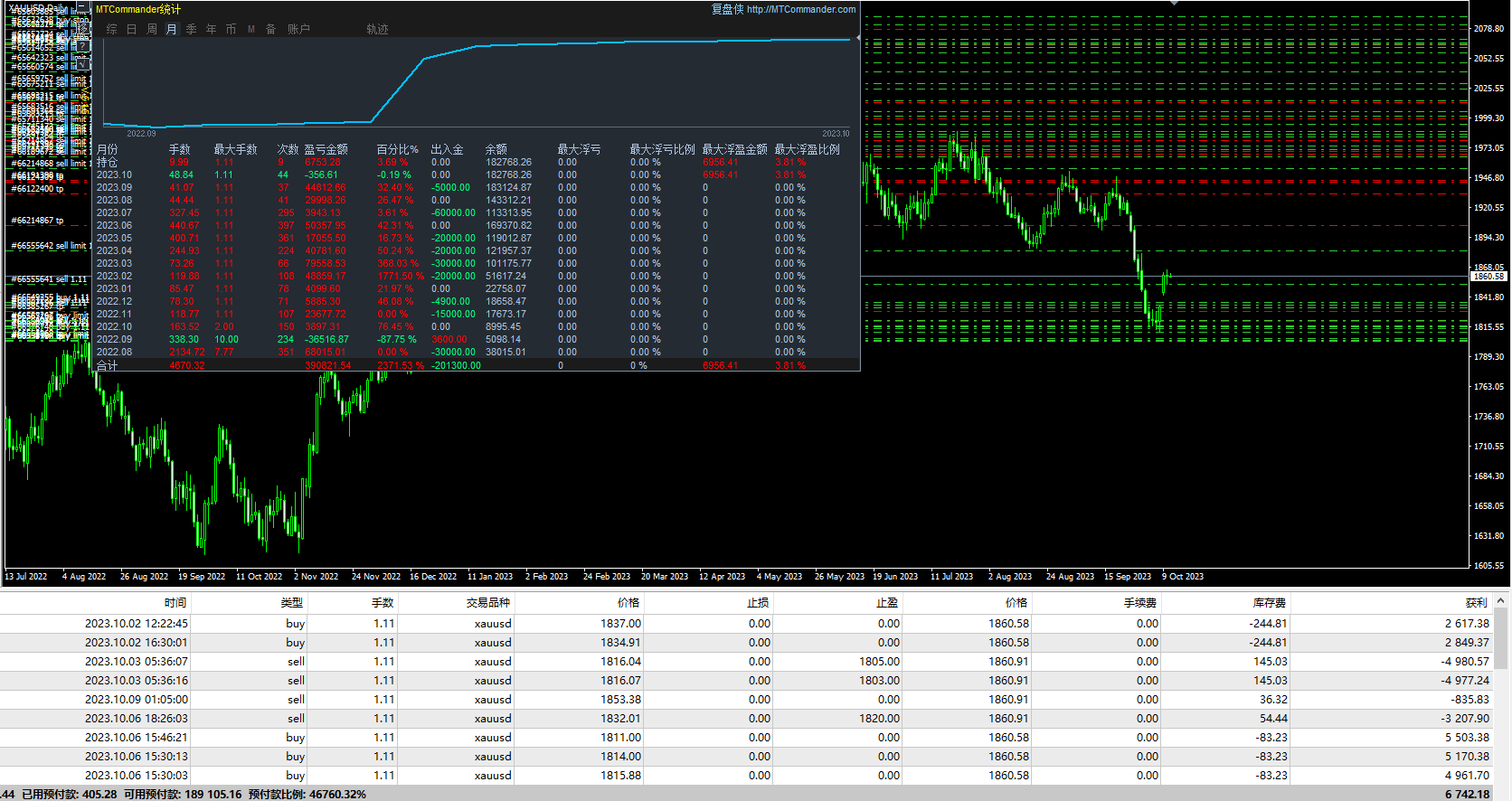
Task: Click the 盈亏金额 column header in statistics
Action: [326, 149]
